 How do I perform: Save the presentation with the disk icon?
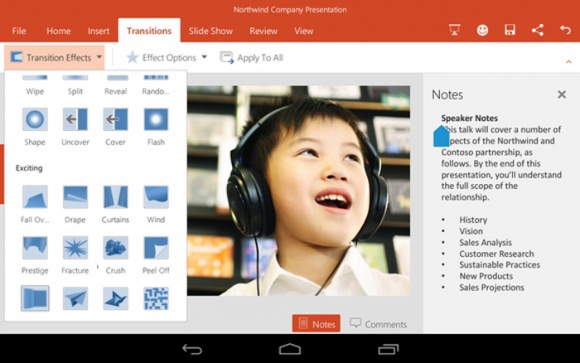[510, 30]
